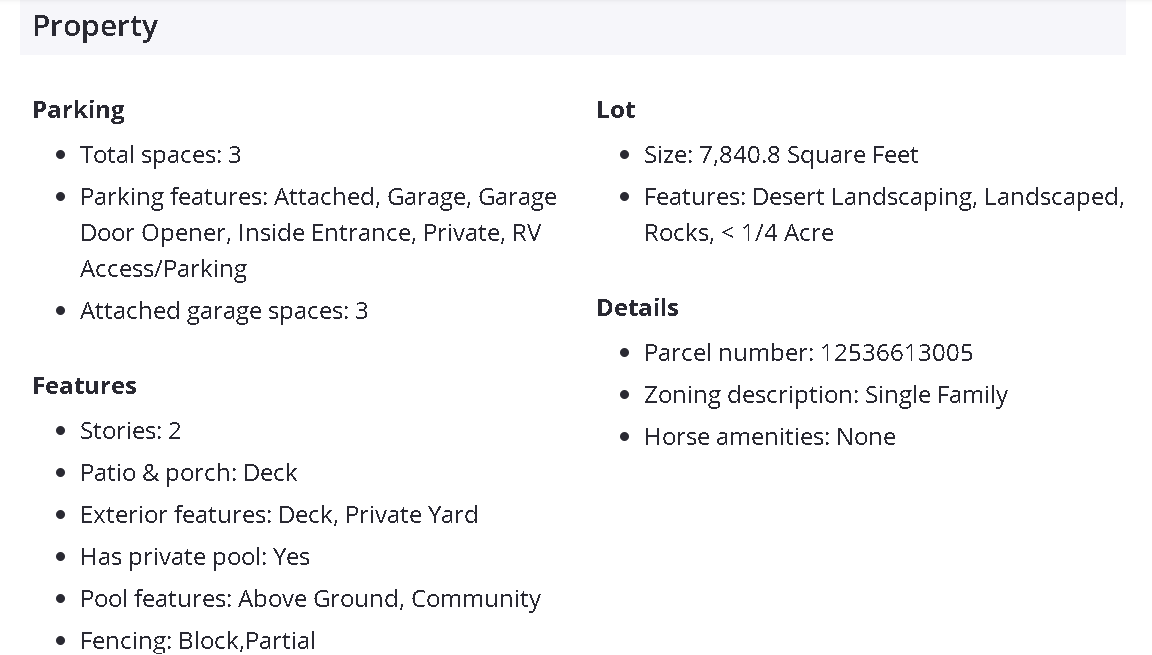The image size is (1152, 655).
Task: Click the parcel number 12536613005
Action: coord(896,353)
